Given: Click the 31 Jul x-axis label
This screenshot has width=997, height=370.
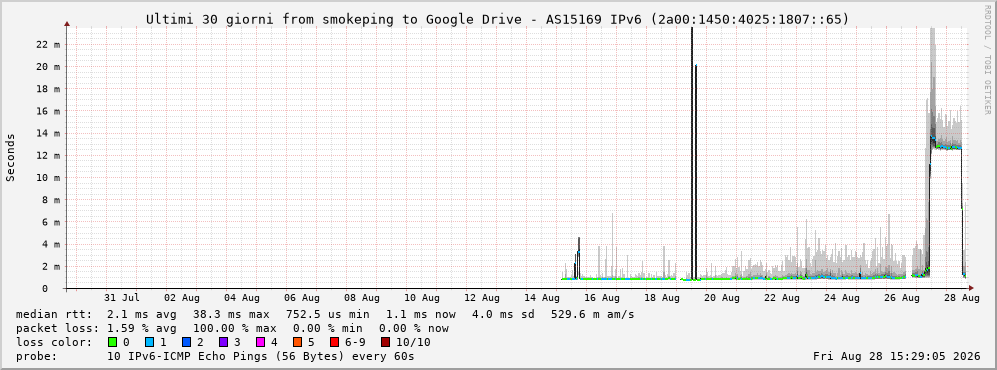Looking at the screenshot, I should pyautogui.click(x=121, y=298).
